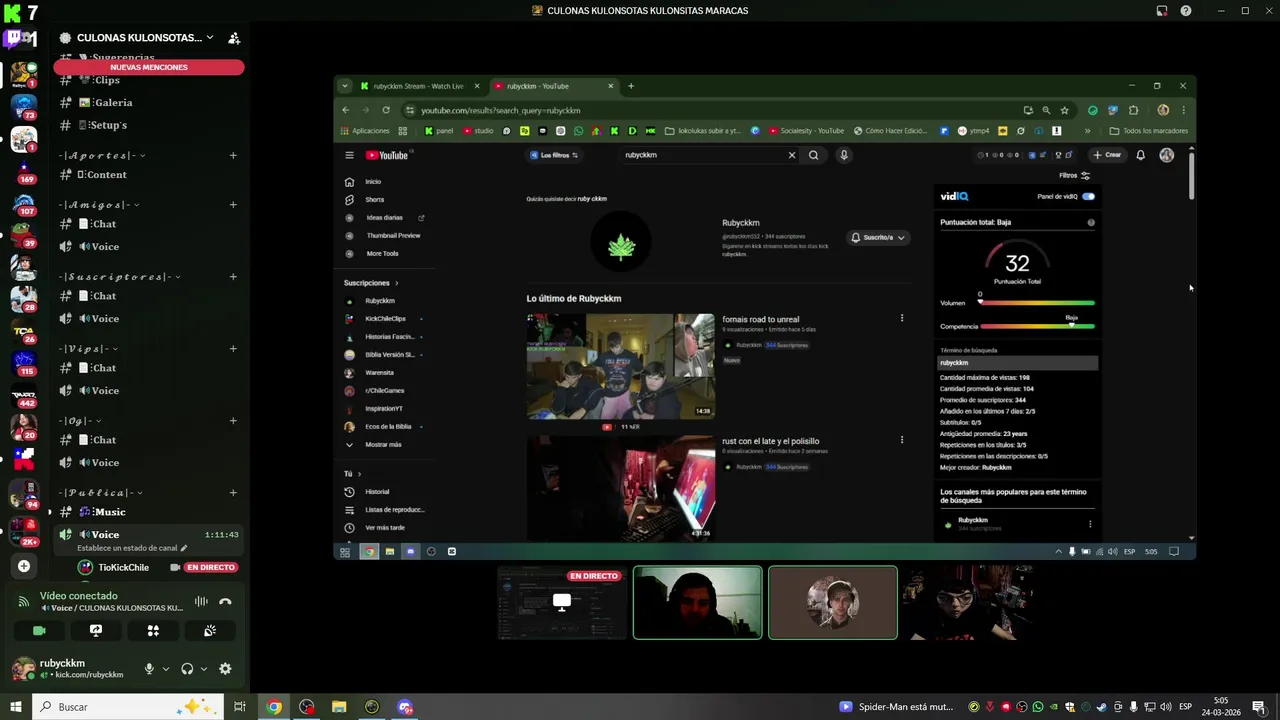Launch Discord Activities from the voice panel

153,631
